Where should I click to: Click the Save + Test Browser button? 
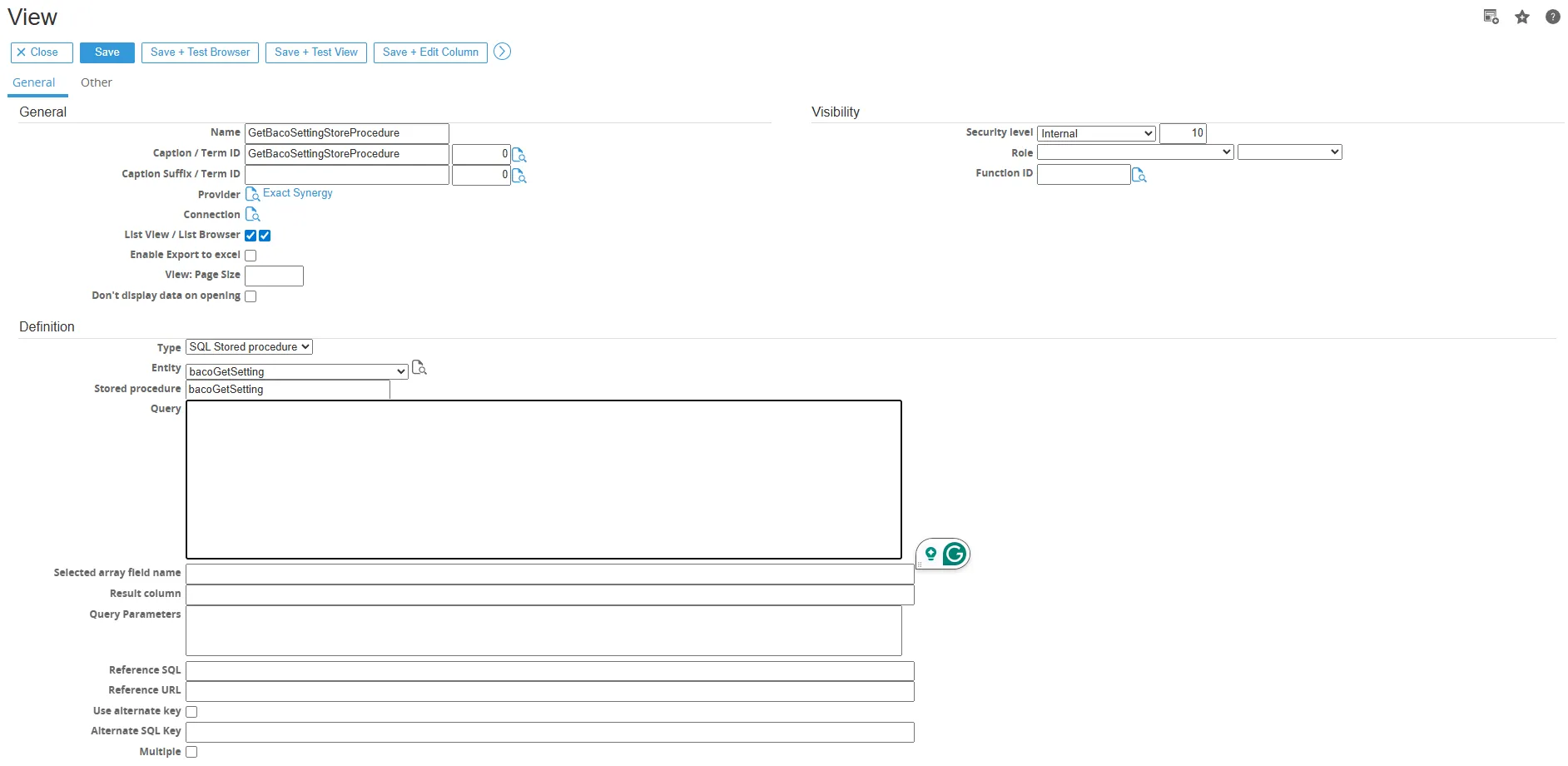(x=200, y=52)
